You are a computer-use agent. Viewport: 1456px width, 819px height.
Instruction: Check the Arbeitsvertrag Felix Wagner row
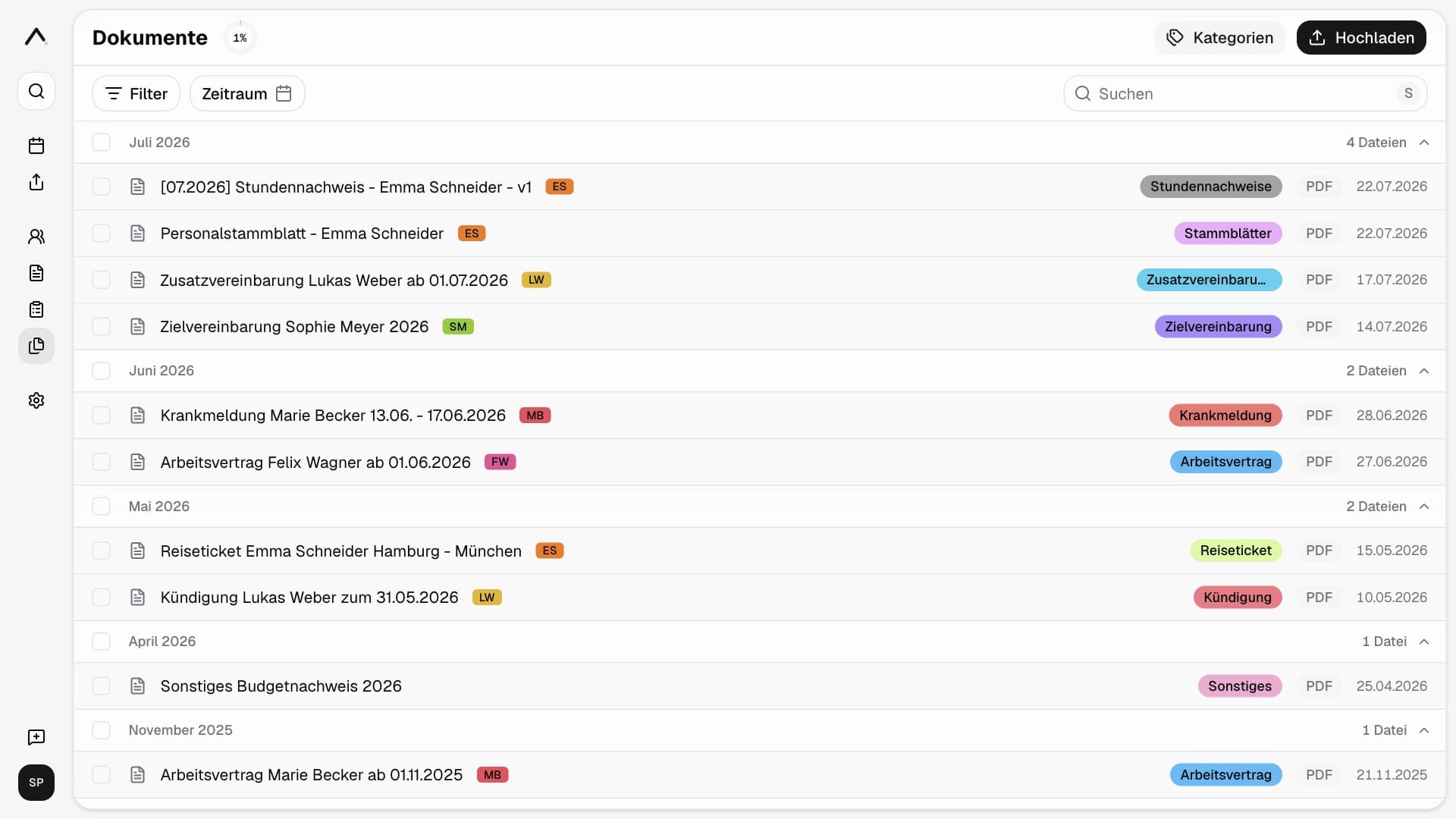[101, 462]
